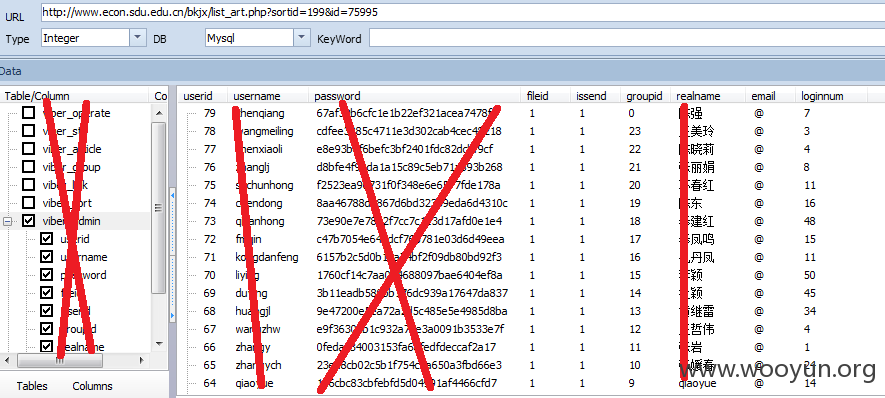Click email cell in userid 76 row

coord(759,167)
